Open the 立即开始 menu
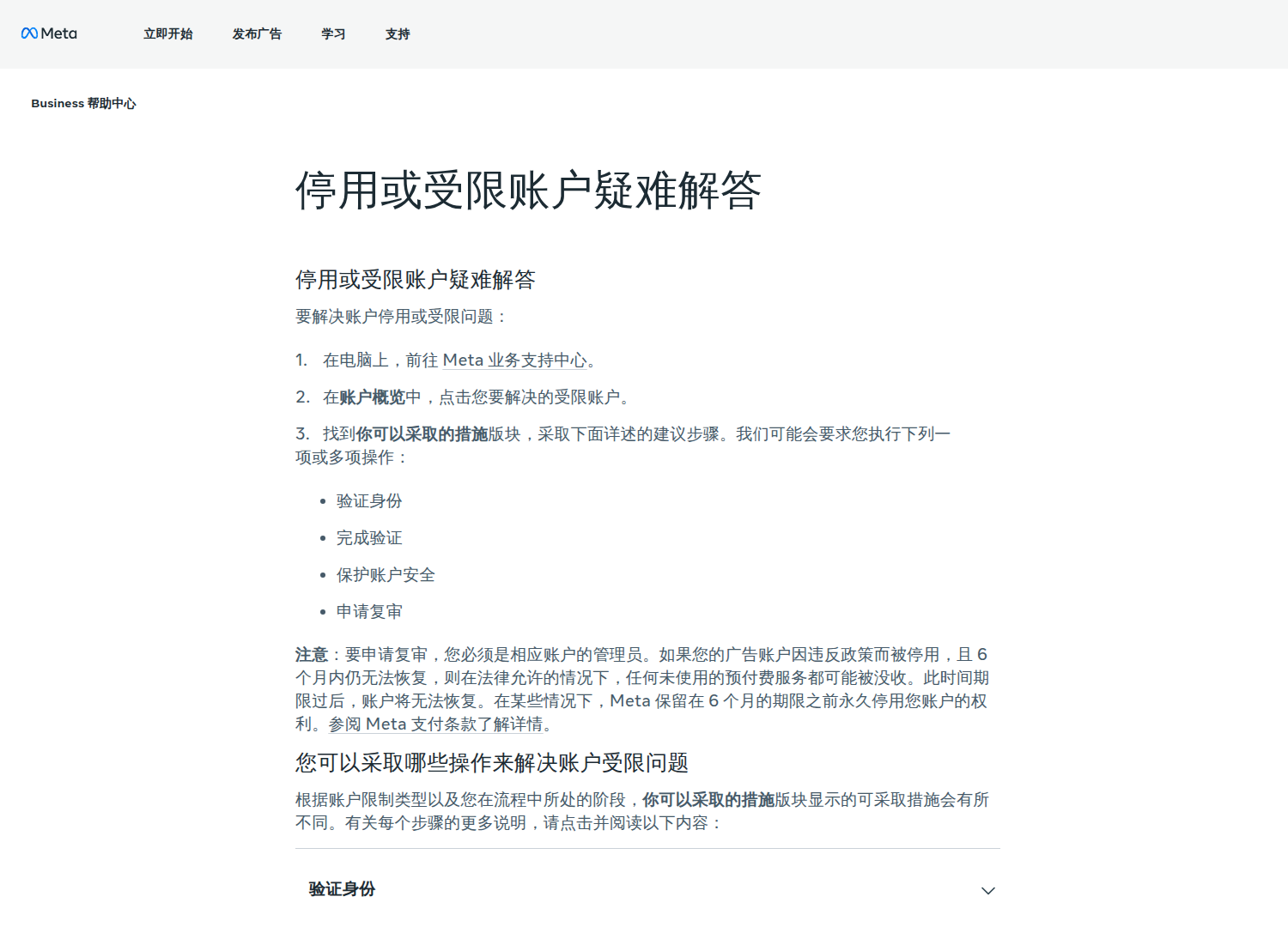This screenshot has height=927, width=1288. pyautogui.click(x=168, y=34)
